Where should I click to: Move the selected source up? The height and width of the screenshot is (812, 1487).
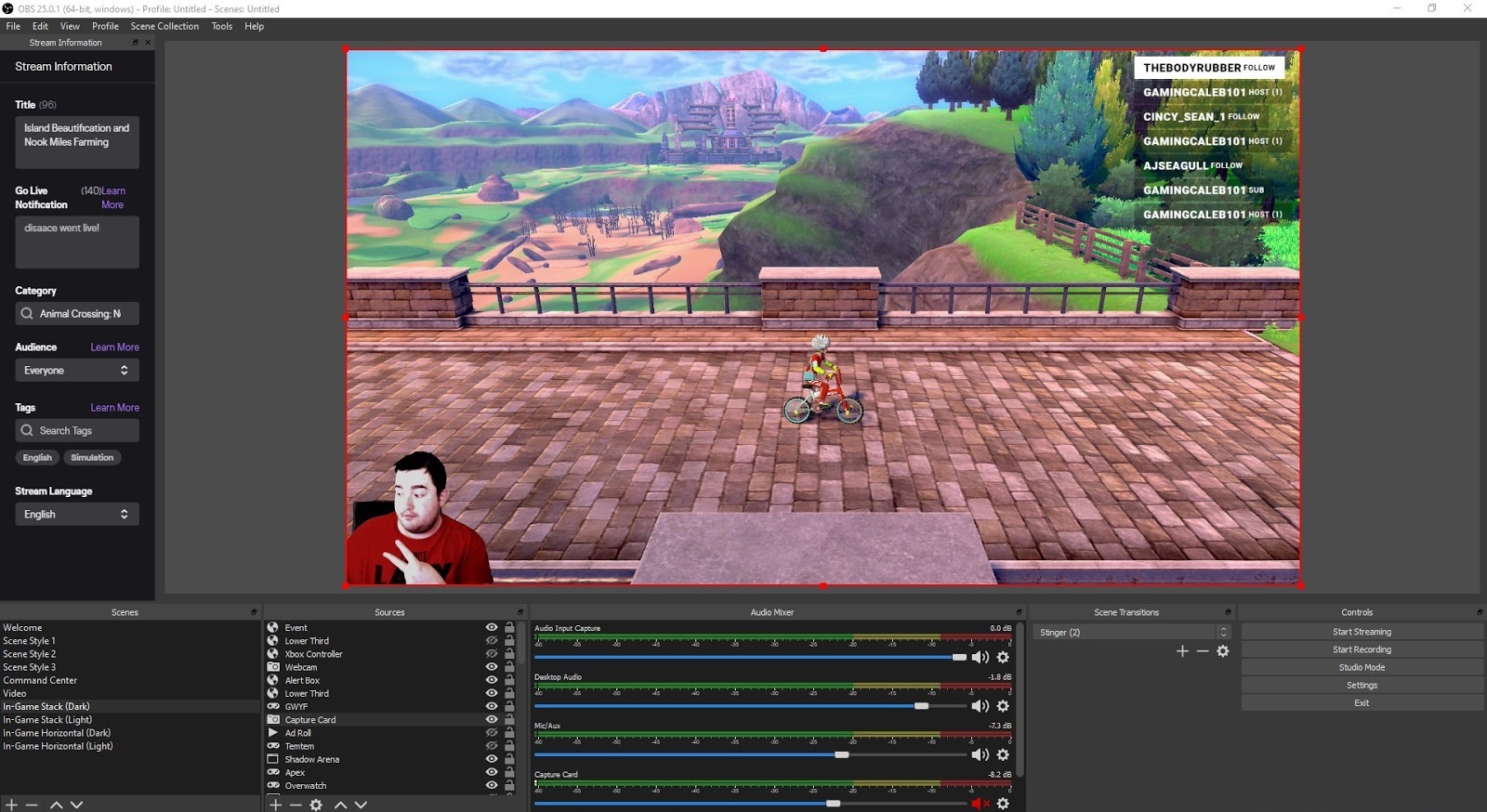point(340,805)
